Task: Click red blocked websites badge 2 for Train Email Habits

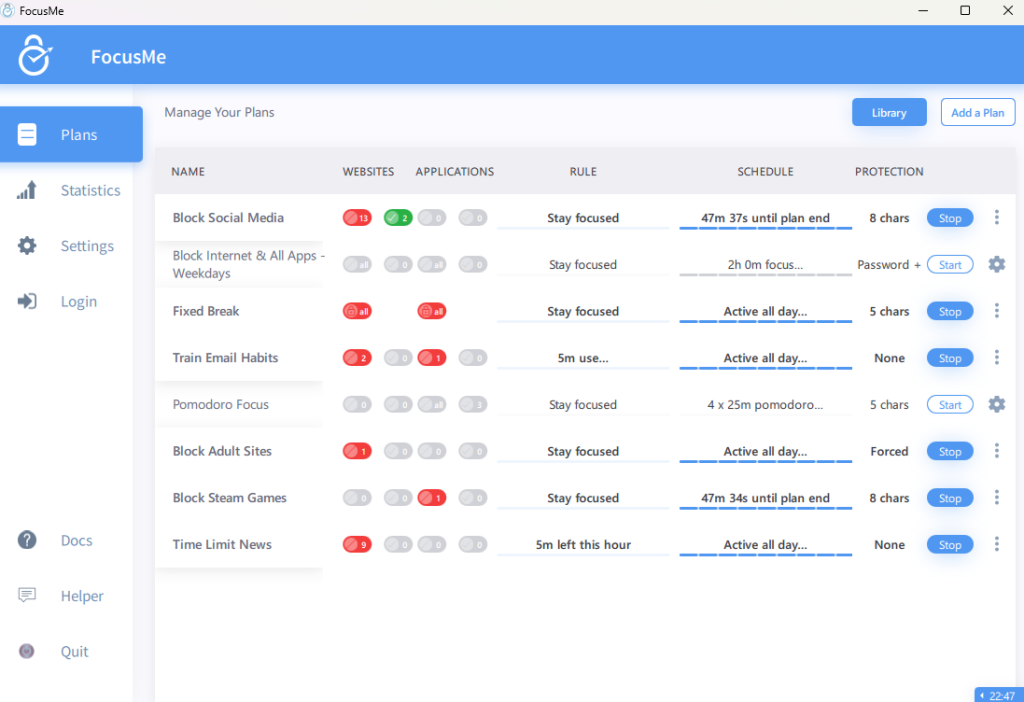Action: click(x=357, y=358)
